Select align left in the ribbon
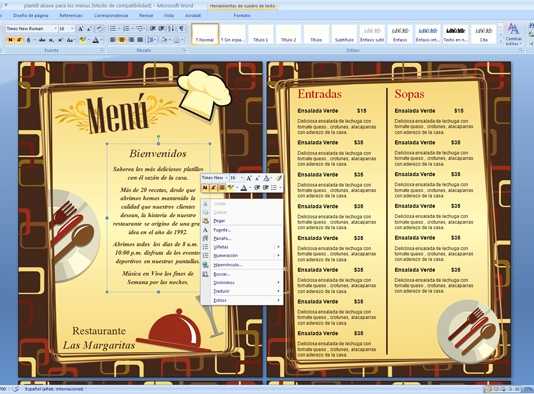The height and width of the screenshot is (394, 534). (x=112, y=40)
